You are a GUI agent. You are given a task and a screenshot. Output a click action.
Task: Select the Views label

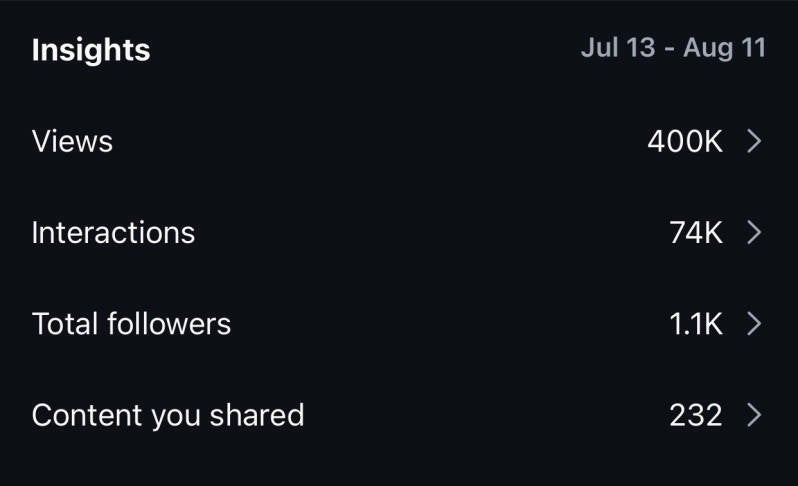tap(72, 142)
